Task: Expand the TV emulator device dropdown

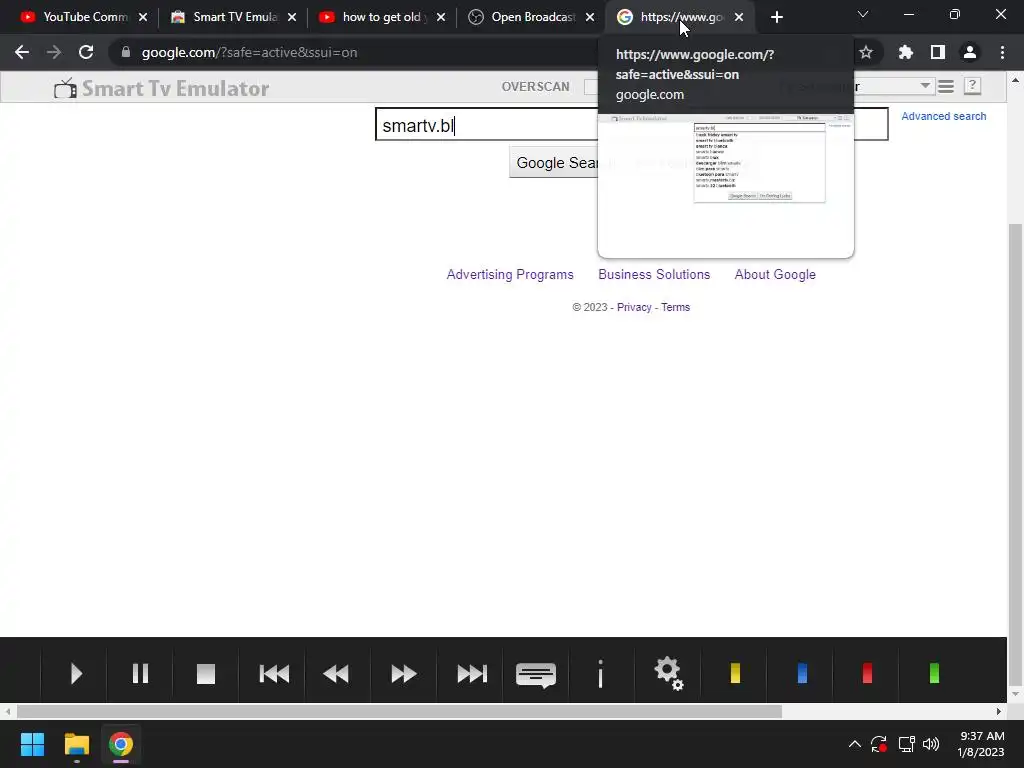Action: (925, 86)
